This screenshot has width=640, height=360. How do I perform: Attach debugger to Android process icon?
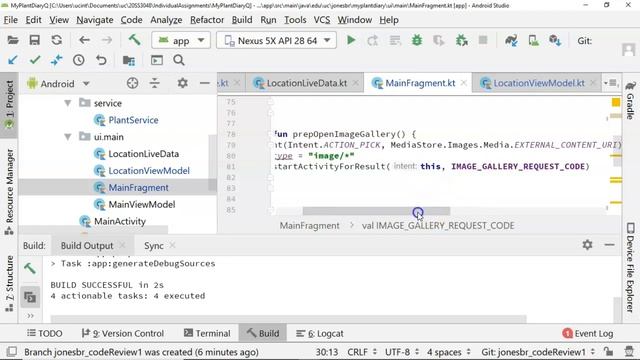462,40
